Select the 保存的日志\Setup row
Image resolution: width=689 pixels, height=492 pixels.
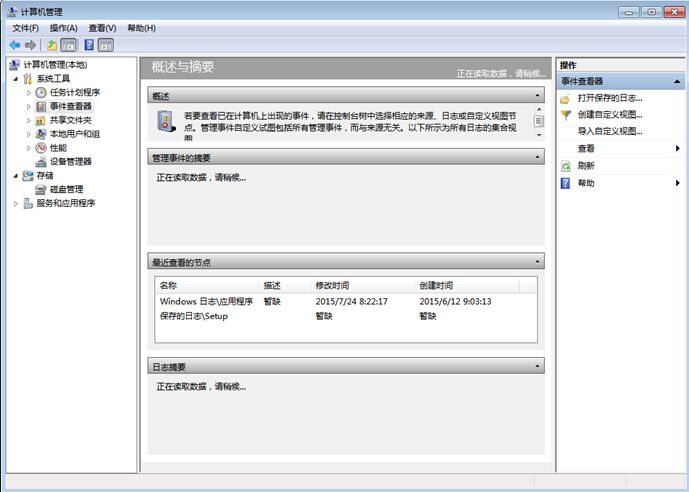(346, 316)
